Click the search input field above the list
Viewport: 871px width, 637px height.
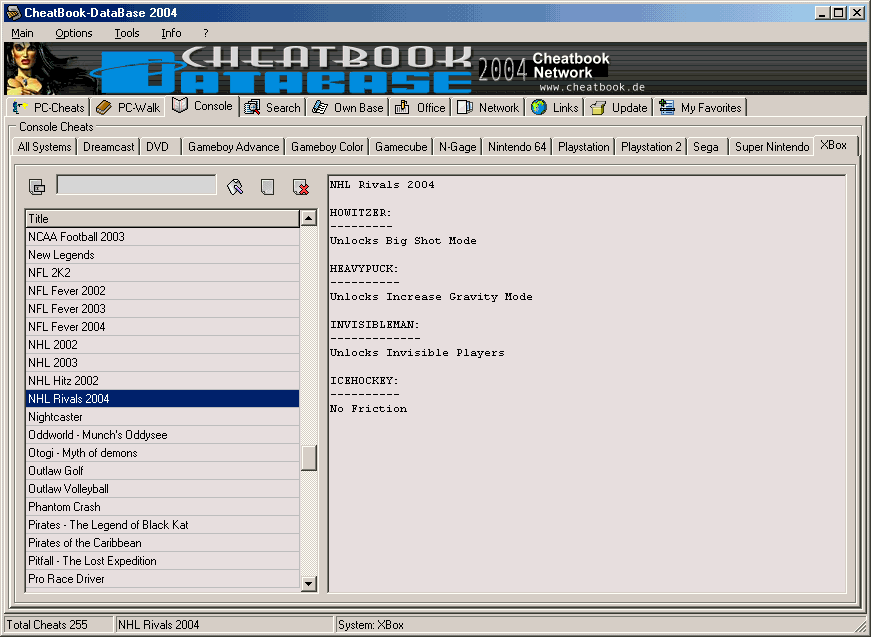[x=136, y=185]
